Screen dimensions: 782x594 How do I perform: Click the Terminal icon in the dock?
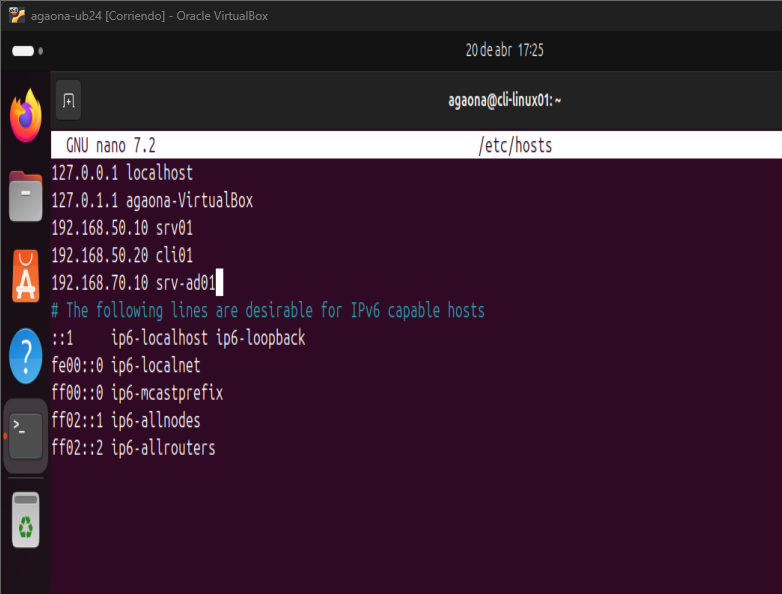[x=26, y=435]
